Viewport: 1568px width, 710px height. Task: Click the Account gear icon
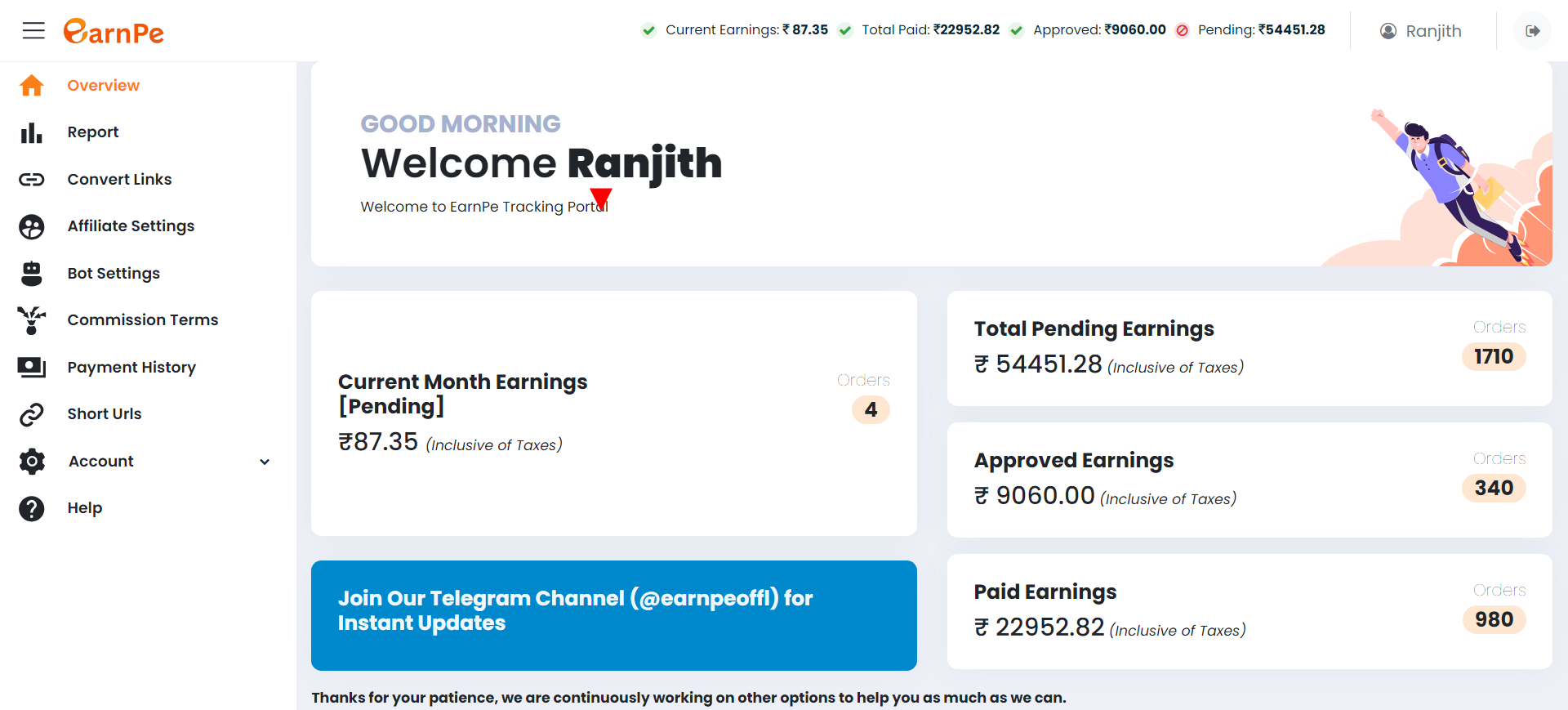click(32, 462)
